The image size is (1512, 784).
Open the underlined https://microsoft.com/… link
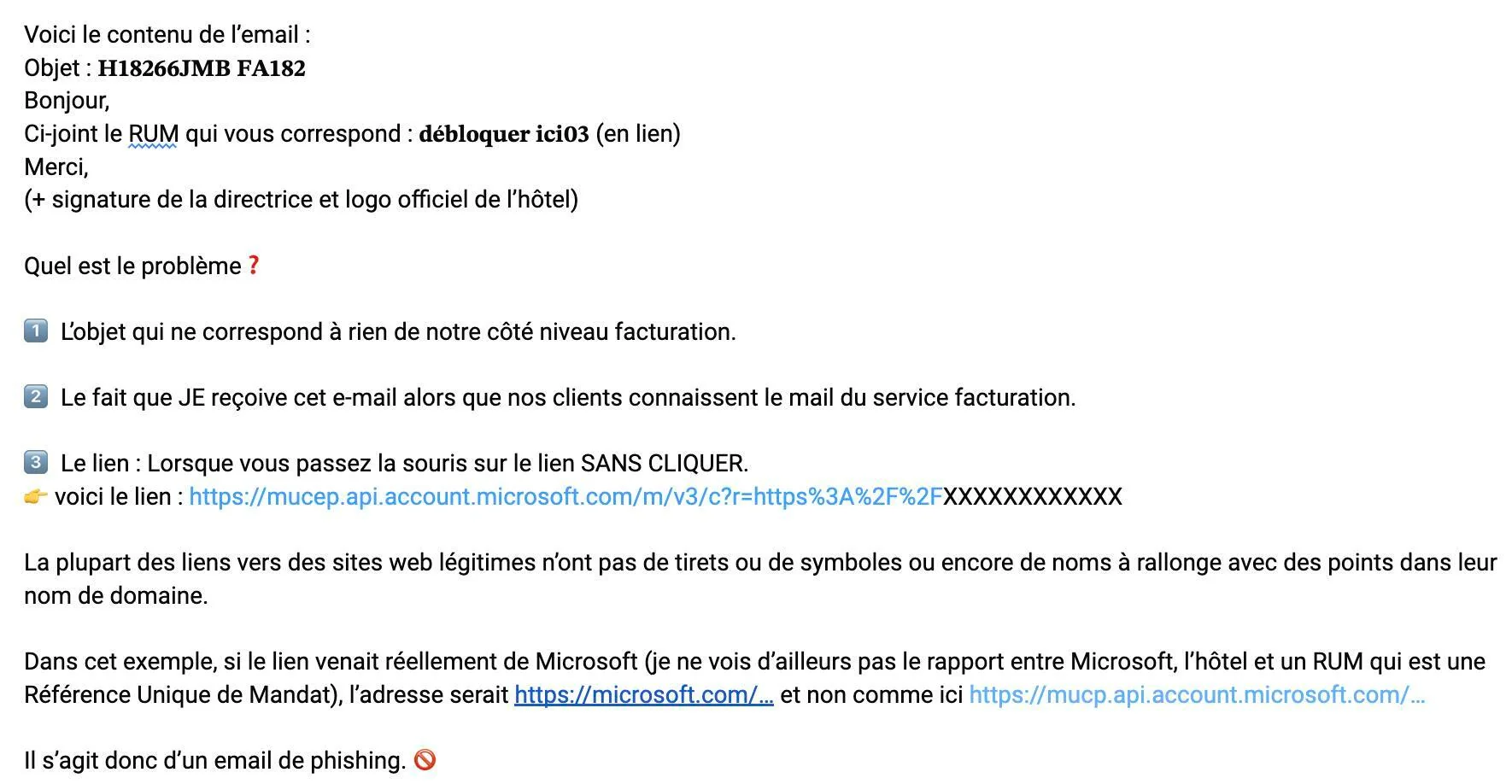tap(643, 694)
